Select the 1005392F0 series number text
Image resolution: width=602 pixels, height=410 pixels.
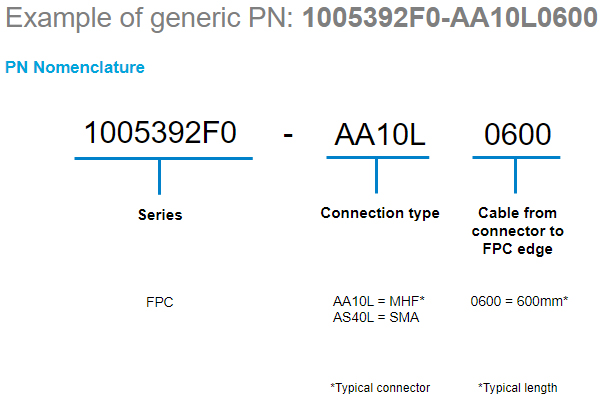click(x=160, y=132)
